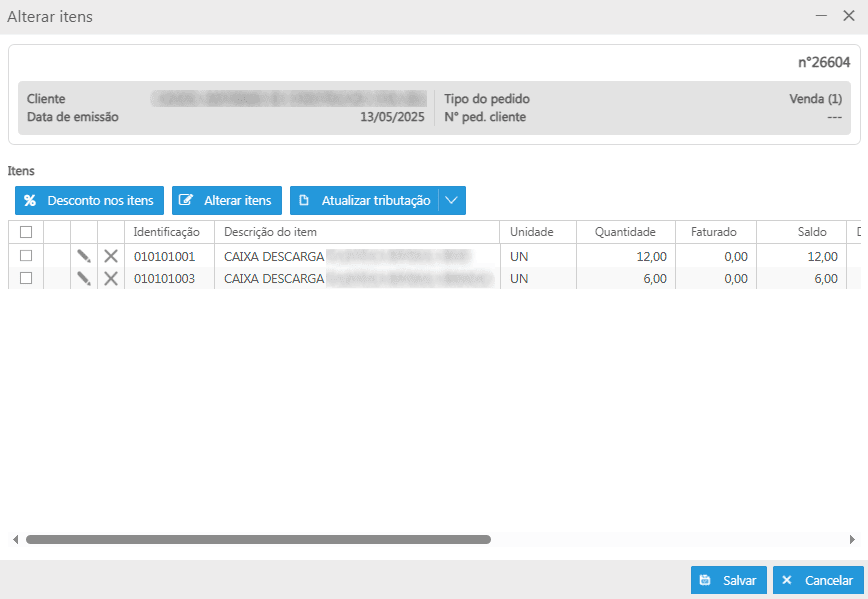Click the Descrição do item column header
This screenshot has height=599, width=868.
pos(271,232)
